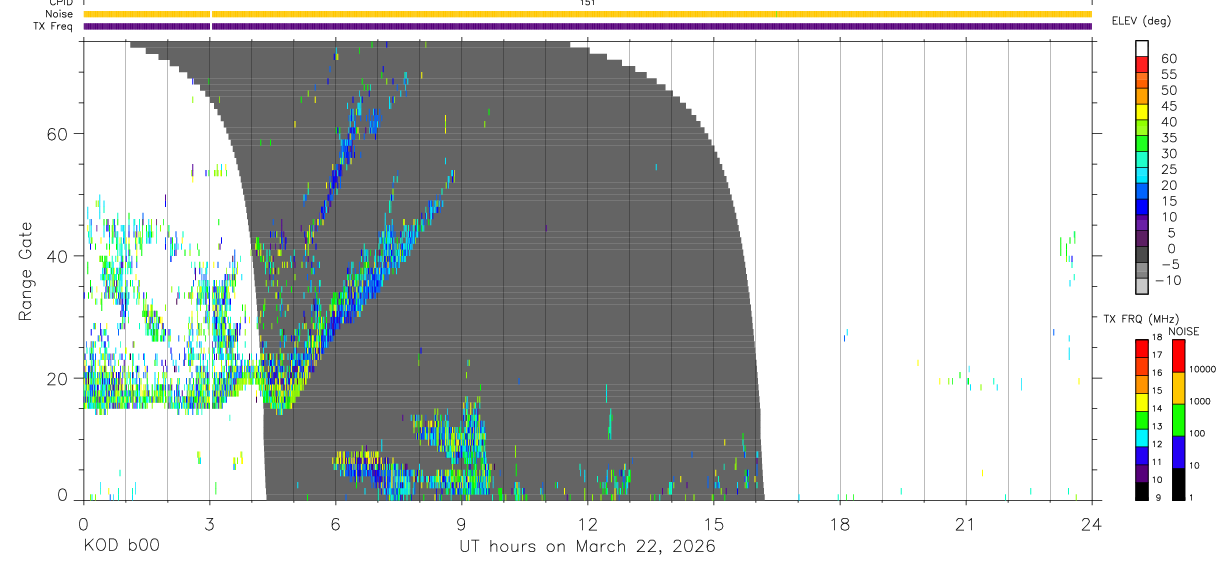Click the red segment of the TX FRQ color bar

1141,349
